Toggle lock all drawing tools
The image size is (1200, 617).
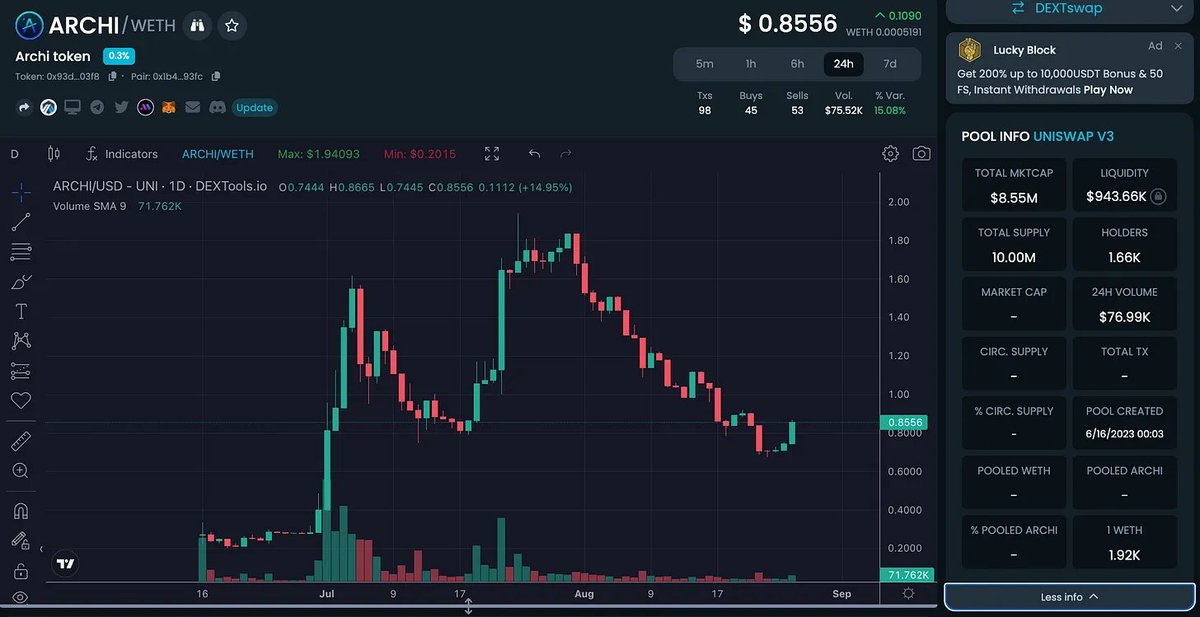point(21,571)
